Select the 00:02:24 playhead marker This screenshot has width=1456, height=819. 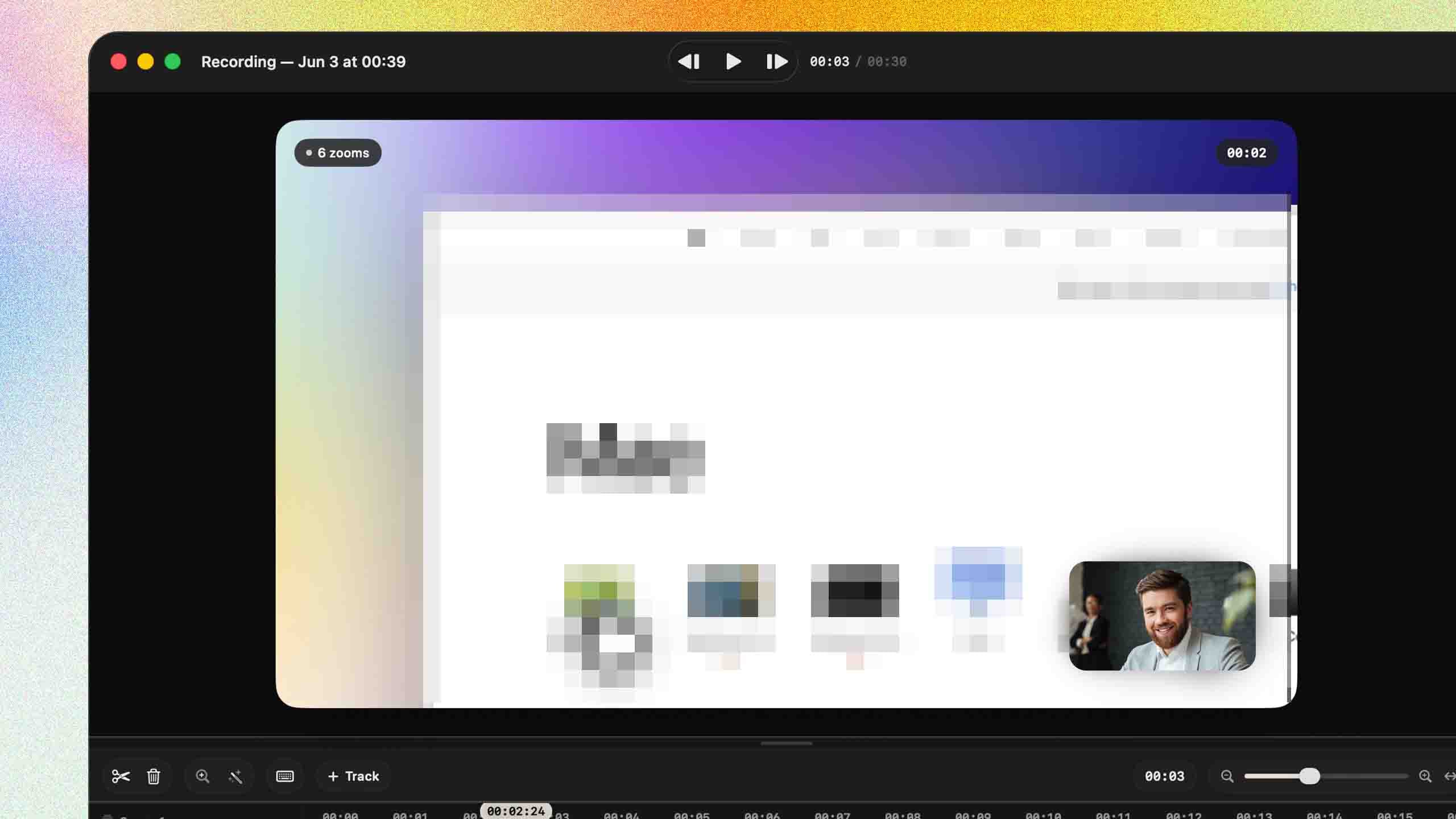[x=516, y=811]
